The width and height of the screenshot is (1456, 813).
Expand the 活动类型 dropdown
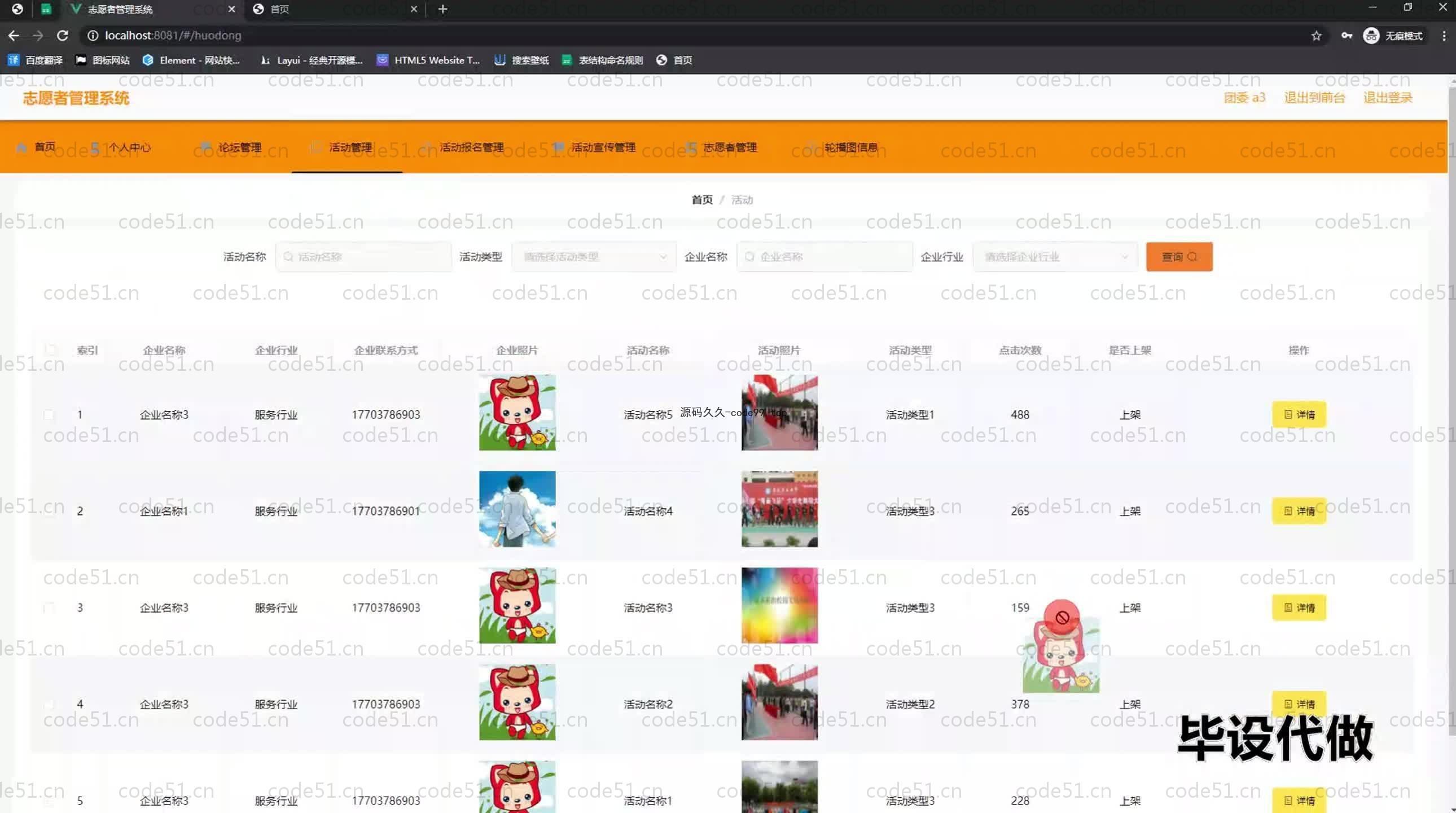pos(594,257)
